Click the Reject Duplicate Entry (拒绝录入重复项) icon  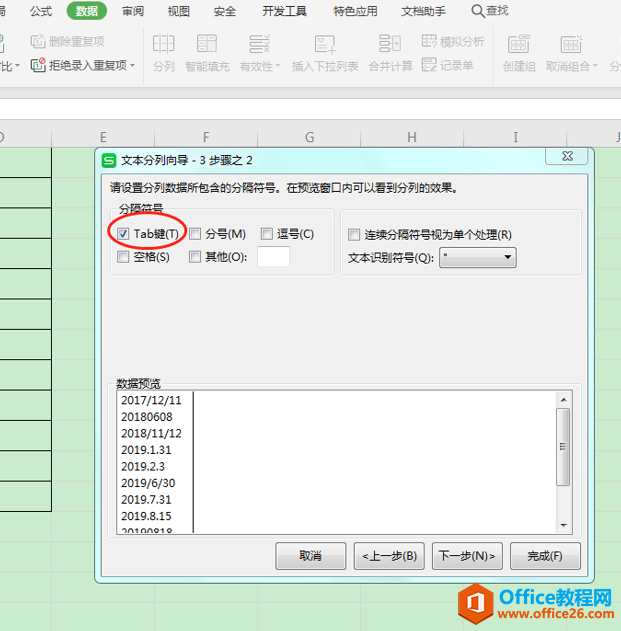click(x=38, y=65)
